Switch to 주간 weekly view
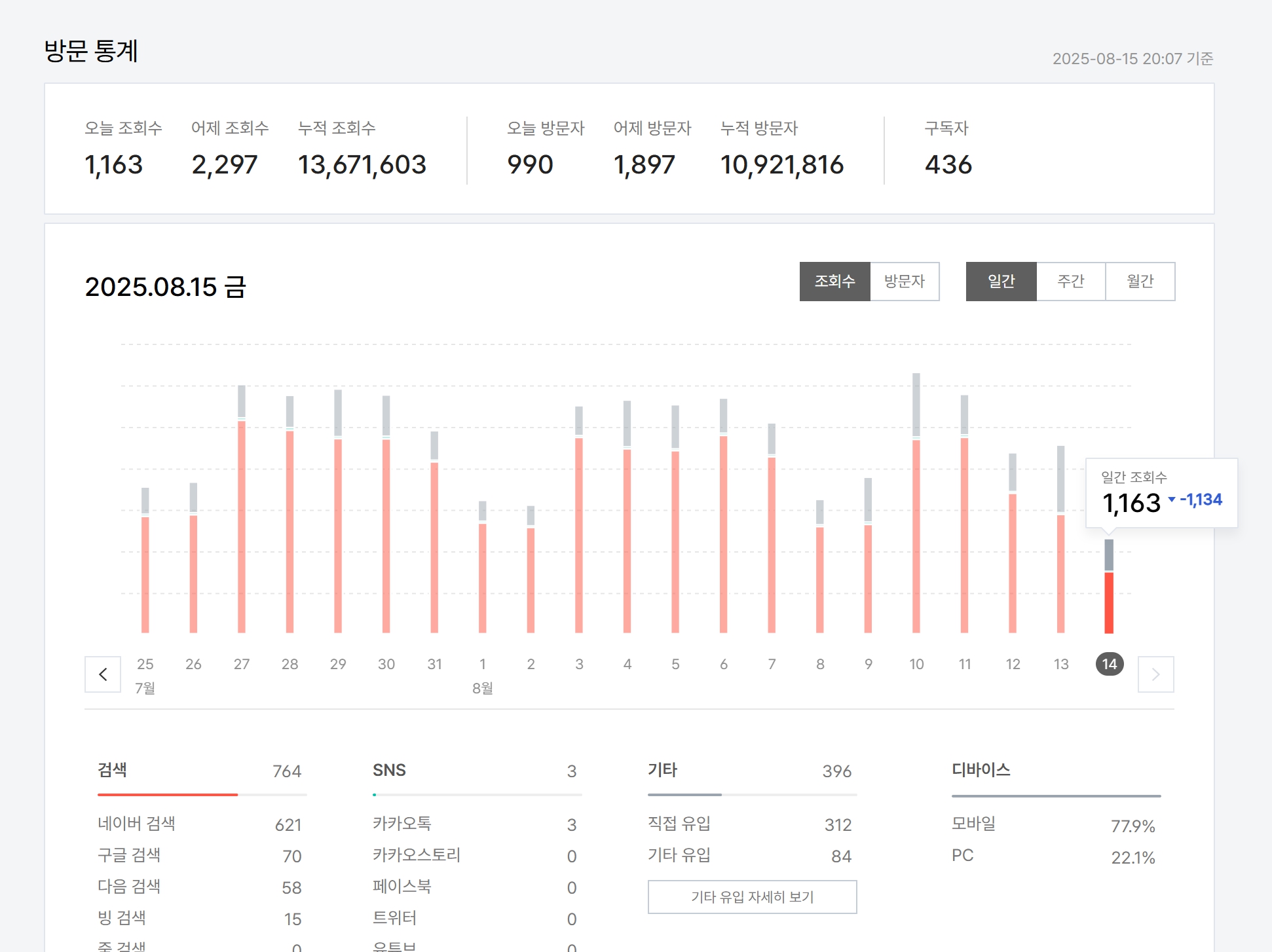Screen dimensions: 1272x952 pos(1070,282)
